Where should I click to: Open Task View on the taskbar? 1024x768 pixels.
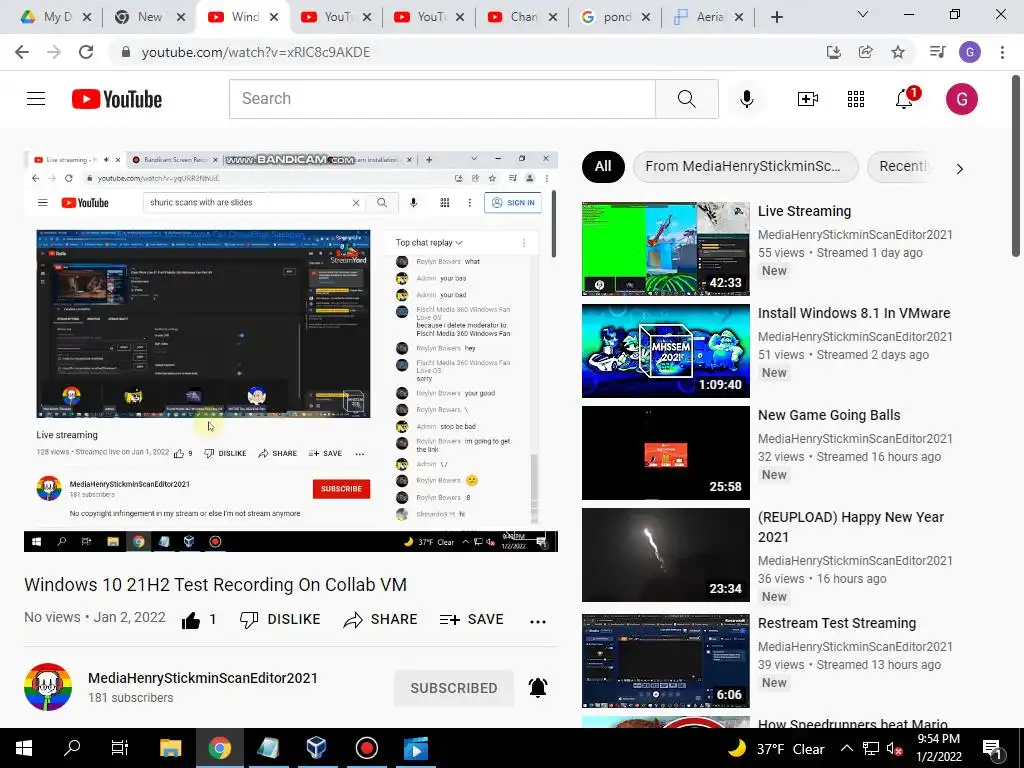(120, 748)
